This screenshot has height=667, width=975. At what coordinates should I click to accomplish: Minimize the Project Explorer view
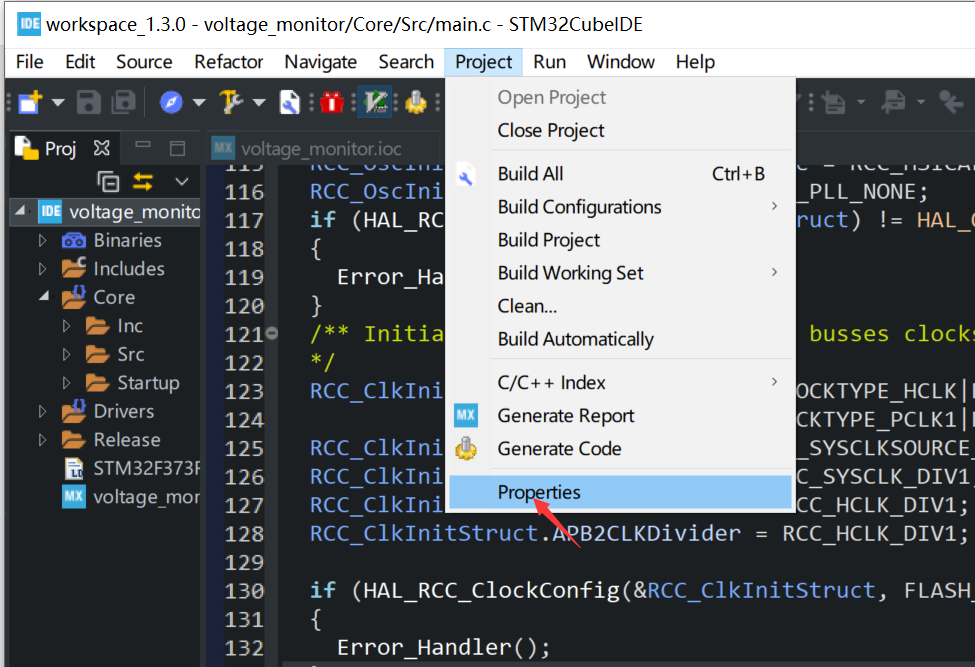click(143, 146)
